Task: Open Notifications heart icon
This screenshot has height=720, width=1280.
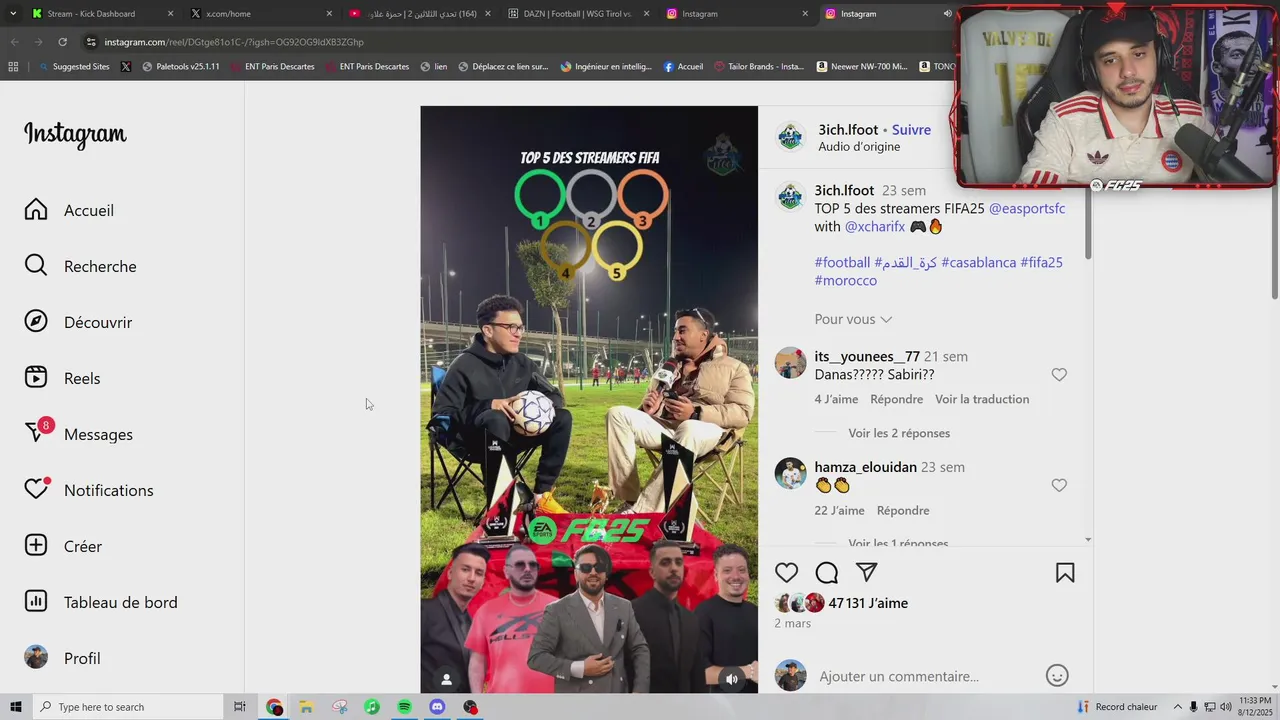Action: (x=36, y=489)
